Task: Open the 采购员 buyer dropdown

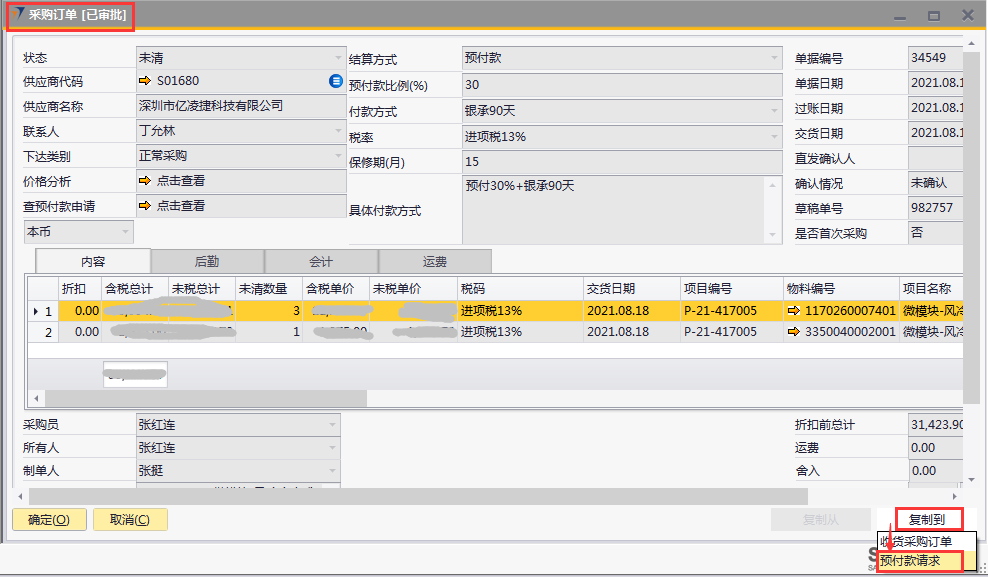Action: pyautogui.click(x=332, y=425)
